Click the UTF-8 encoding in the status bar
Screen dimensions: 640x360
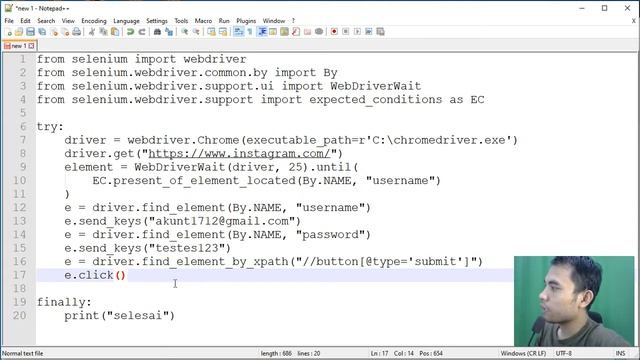coord(564,353)
